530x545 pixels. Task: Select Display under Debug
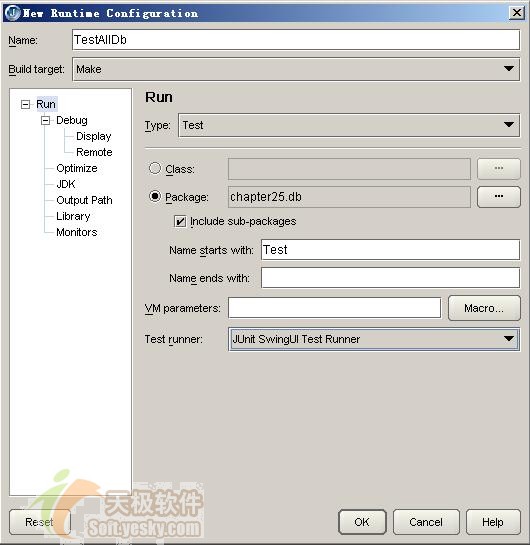pos(94,136)
